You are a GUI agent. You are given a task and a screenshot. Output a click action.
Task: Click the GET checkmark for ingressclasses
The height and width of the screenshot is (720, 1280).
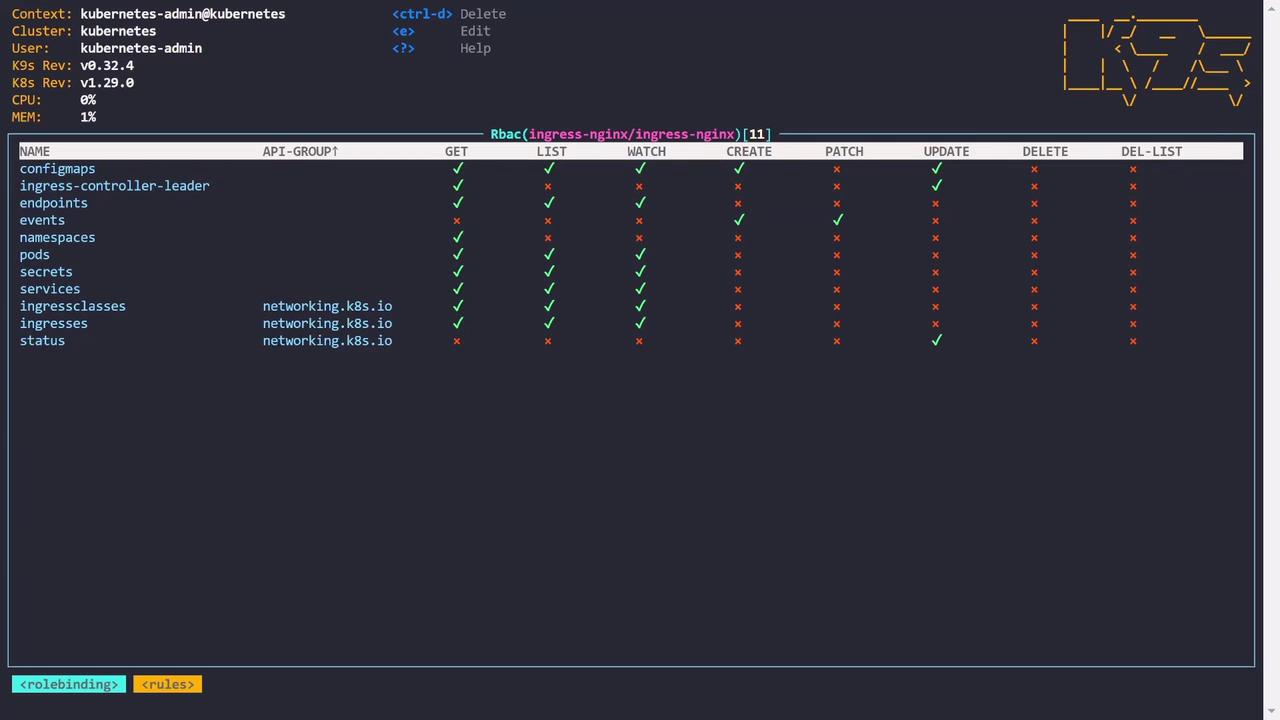(x=458, y=306)
